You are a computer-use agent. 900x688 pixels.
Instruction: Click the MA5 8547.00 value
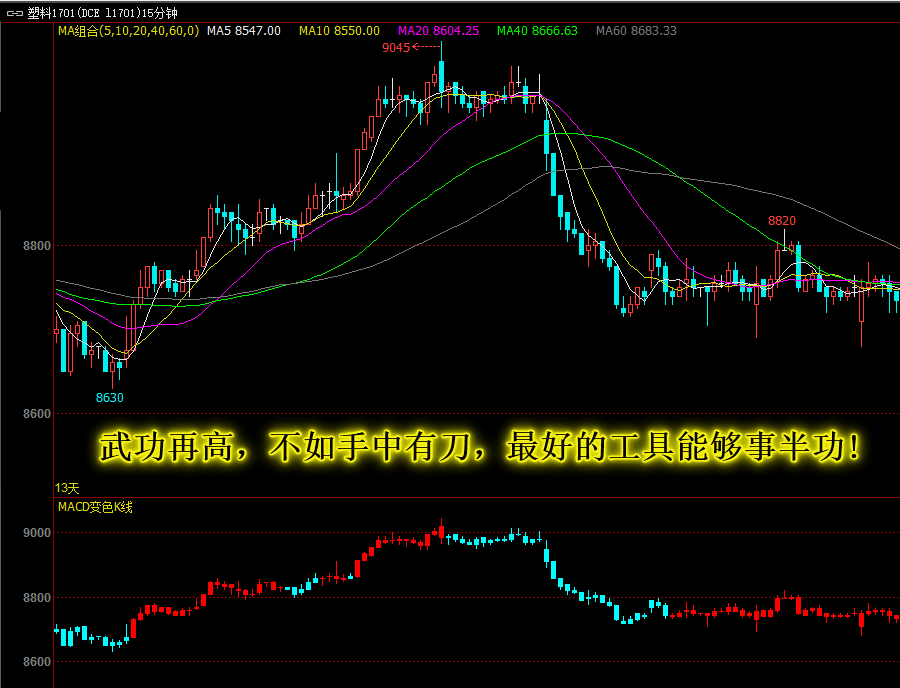(x=244, y=31)
